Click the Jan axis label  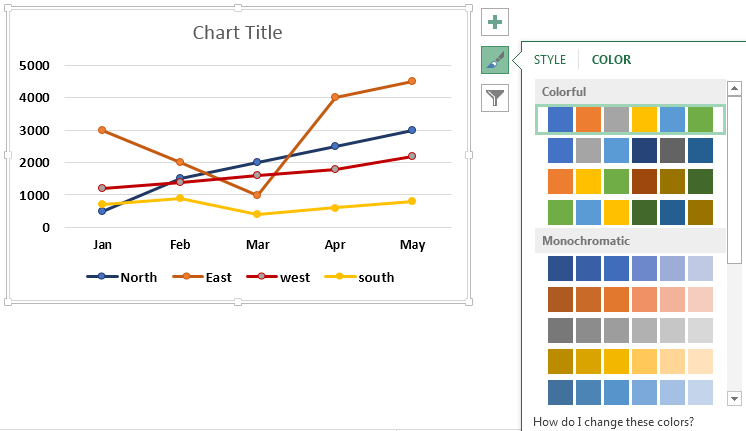pyautogui.click(x=102, y=245)
